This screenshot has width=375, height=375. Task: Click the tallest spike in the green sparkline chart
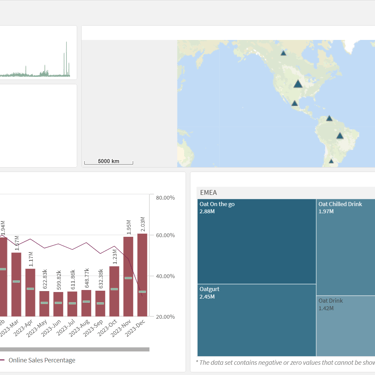point(66,58)
